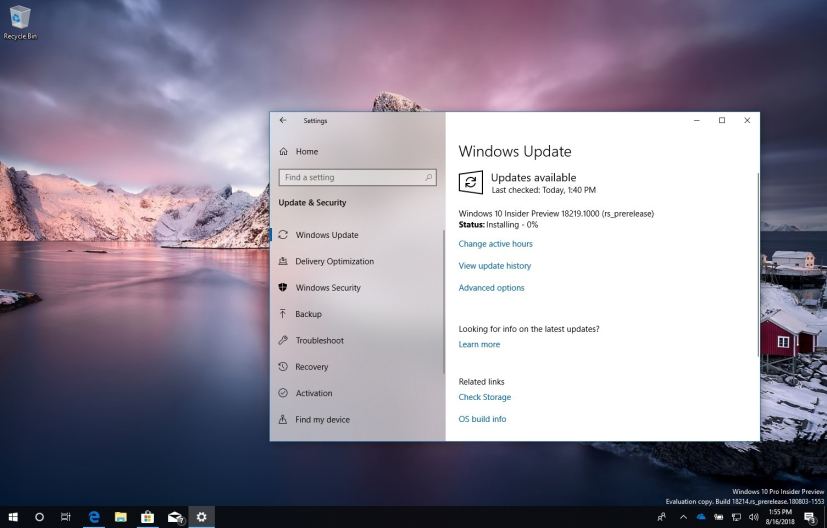Open Activation settings page

coord(314,393)
